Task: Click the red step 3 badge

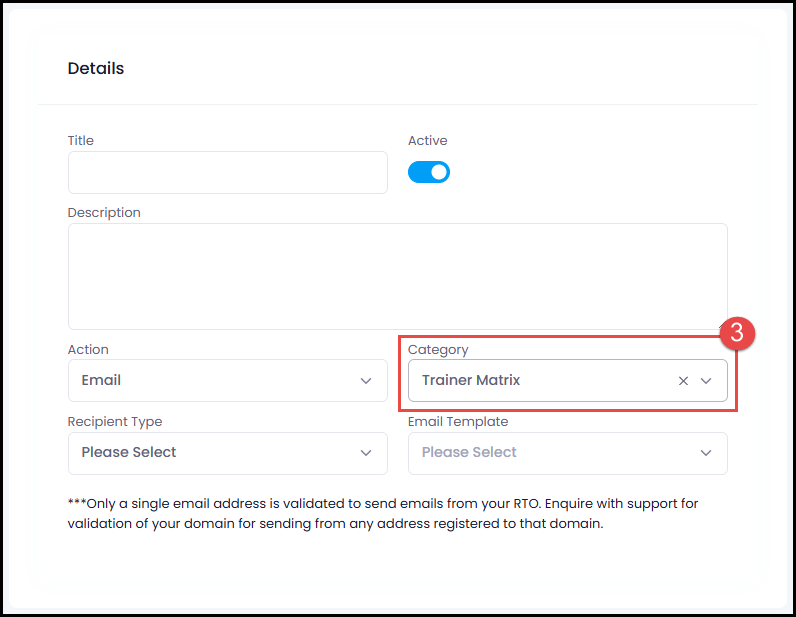Action: click(737, 334)
